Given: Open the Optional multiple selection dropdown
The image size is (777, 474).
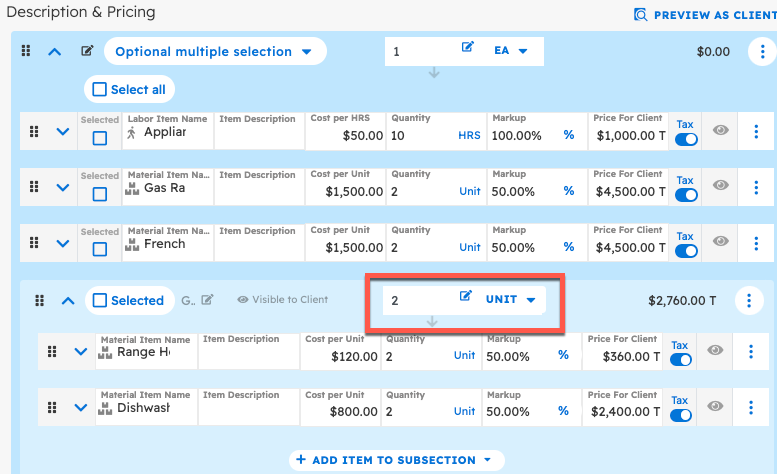Looking at the screenshot, I should pyautogui.click(x=214, y=52).
